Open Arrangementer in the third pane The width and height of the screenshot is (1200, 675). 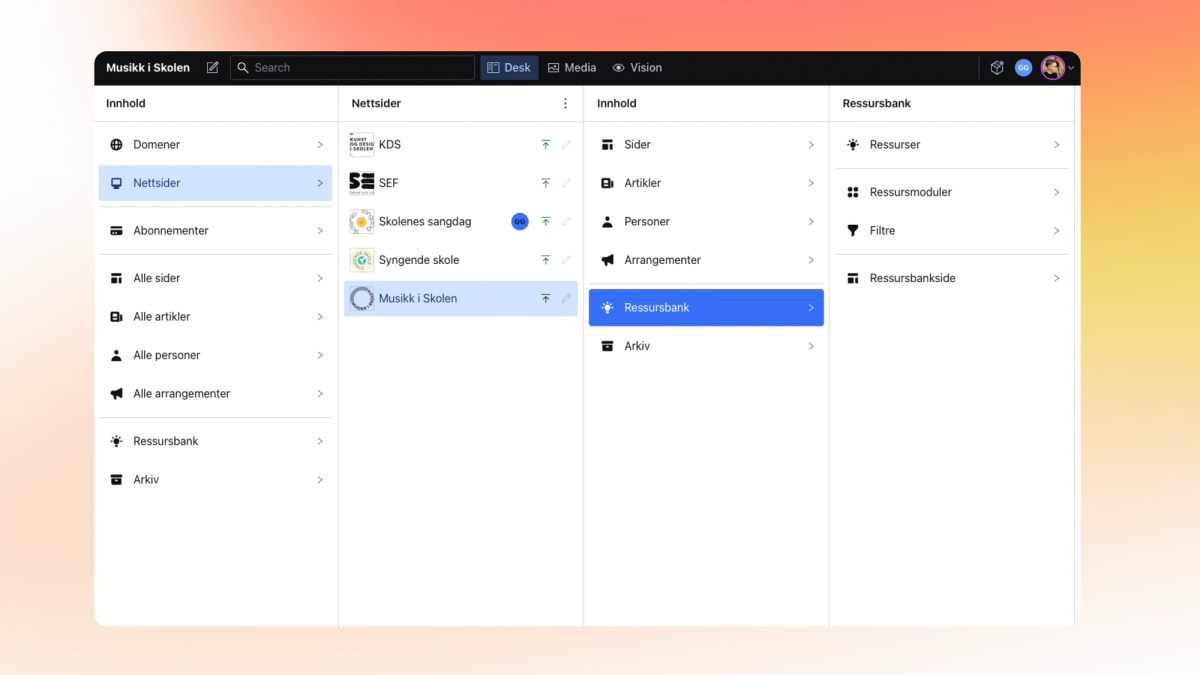(706, 260)
